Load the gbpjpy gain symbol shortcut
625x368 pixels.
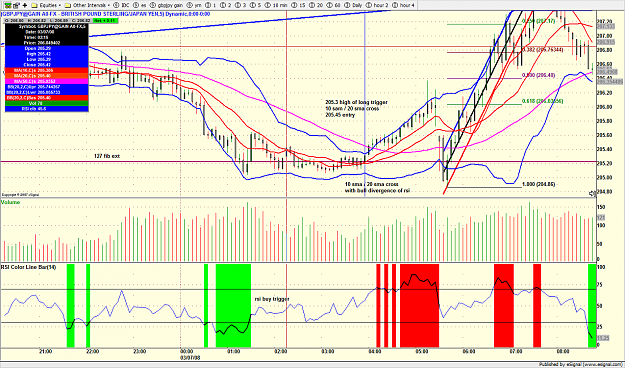(166, 5)
